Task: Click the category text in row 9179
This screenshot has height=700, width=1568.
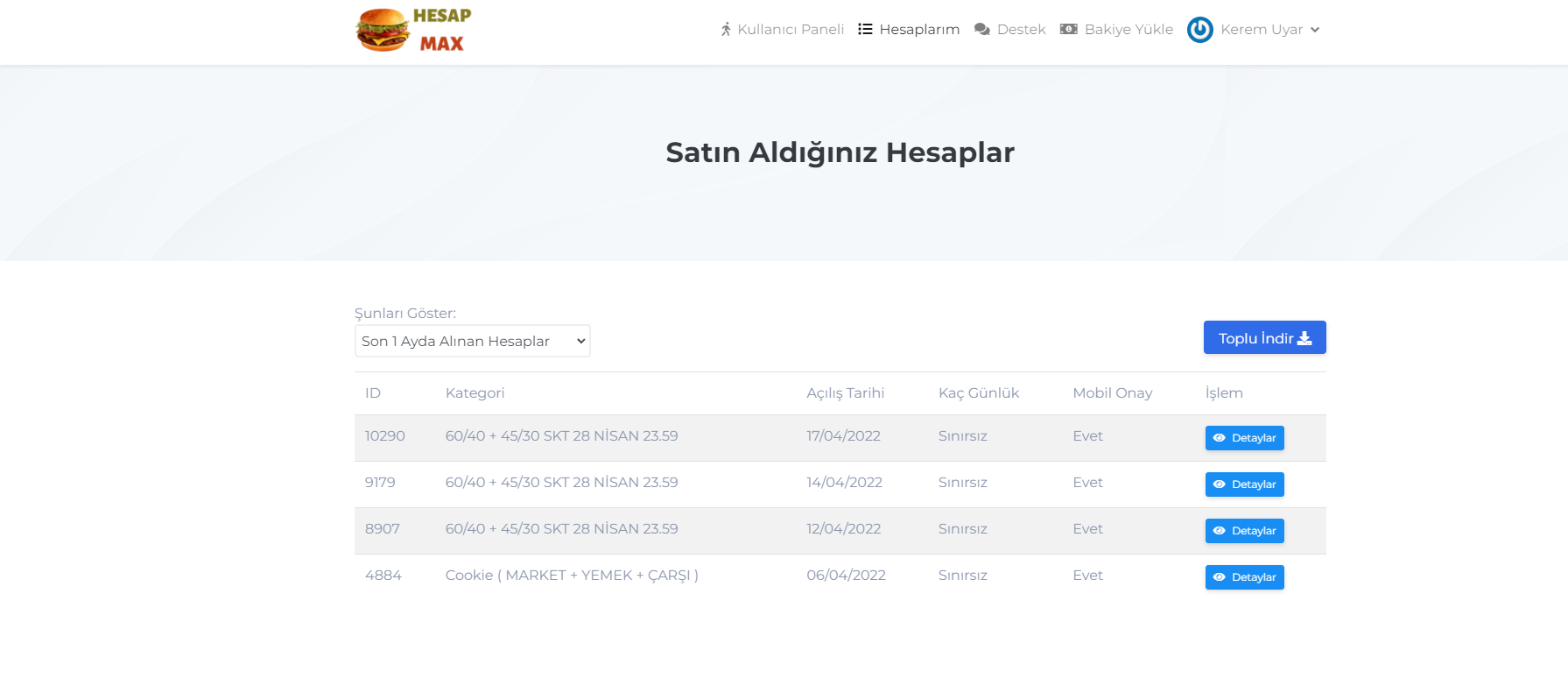Action: coord(562,483)
